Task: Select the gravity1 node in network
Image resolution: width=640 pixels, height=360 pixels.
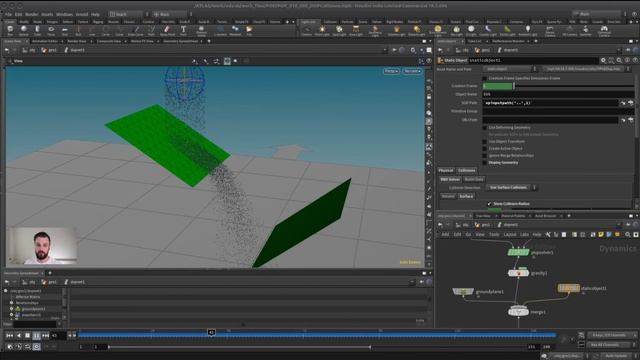Action: coord(518,273)
